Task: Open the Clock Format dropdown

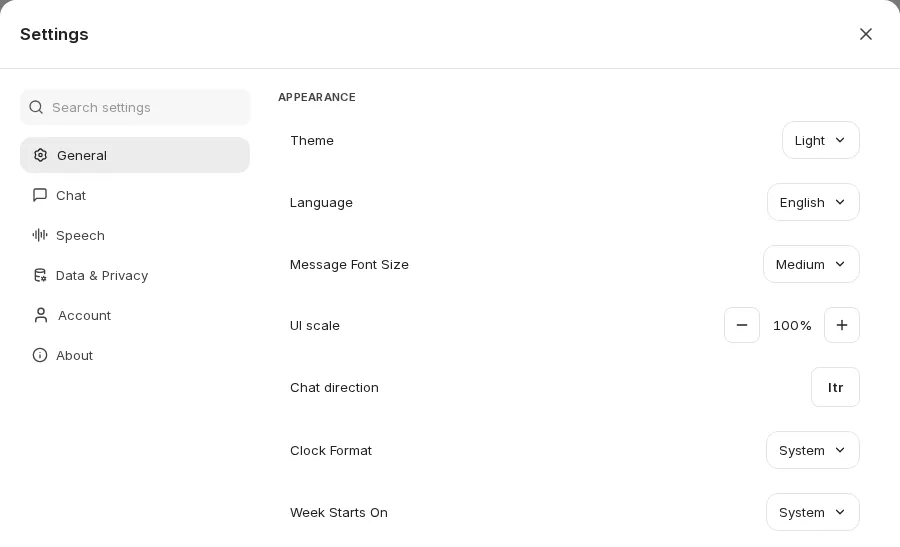Action: click(x=813, y=450)
